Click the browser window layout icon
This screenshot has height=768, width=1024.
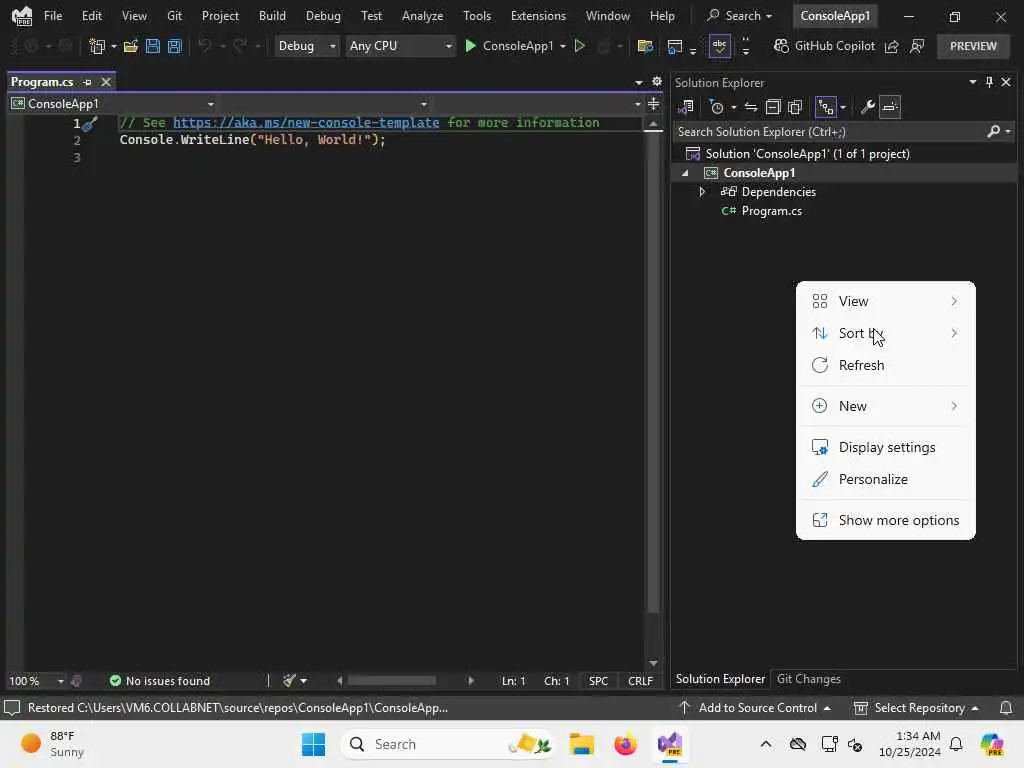click(675, 46)
